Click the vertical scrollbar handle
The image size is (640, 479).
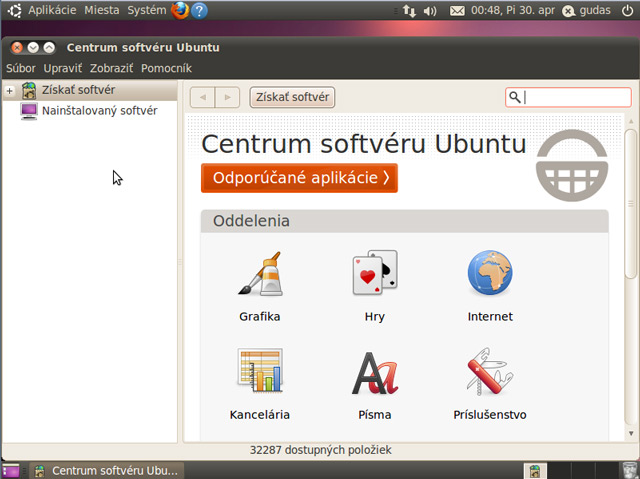point(631,204)
